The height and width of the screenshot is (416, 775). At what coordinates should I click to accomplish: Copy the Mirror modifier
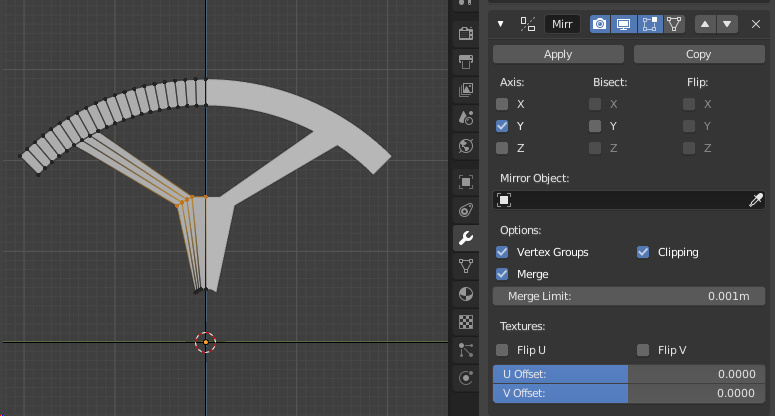[x=699, y=54]
